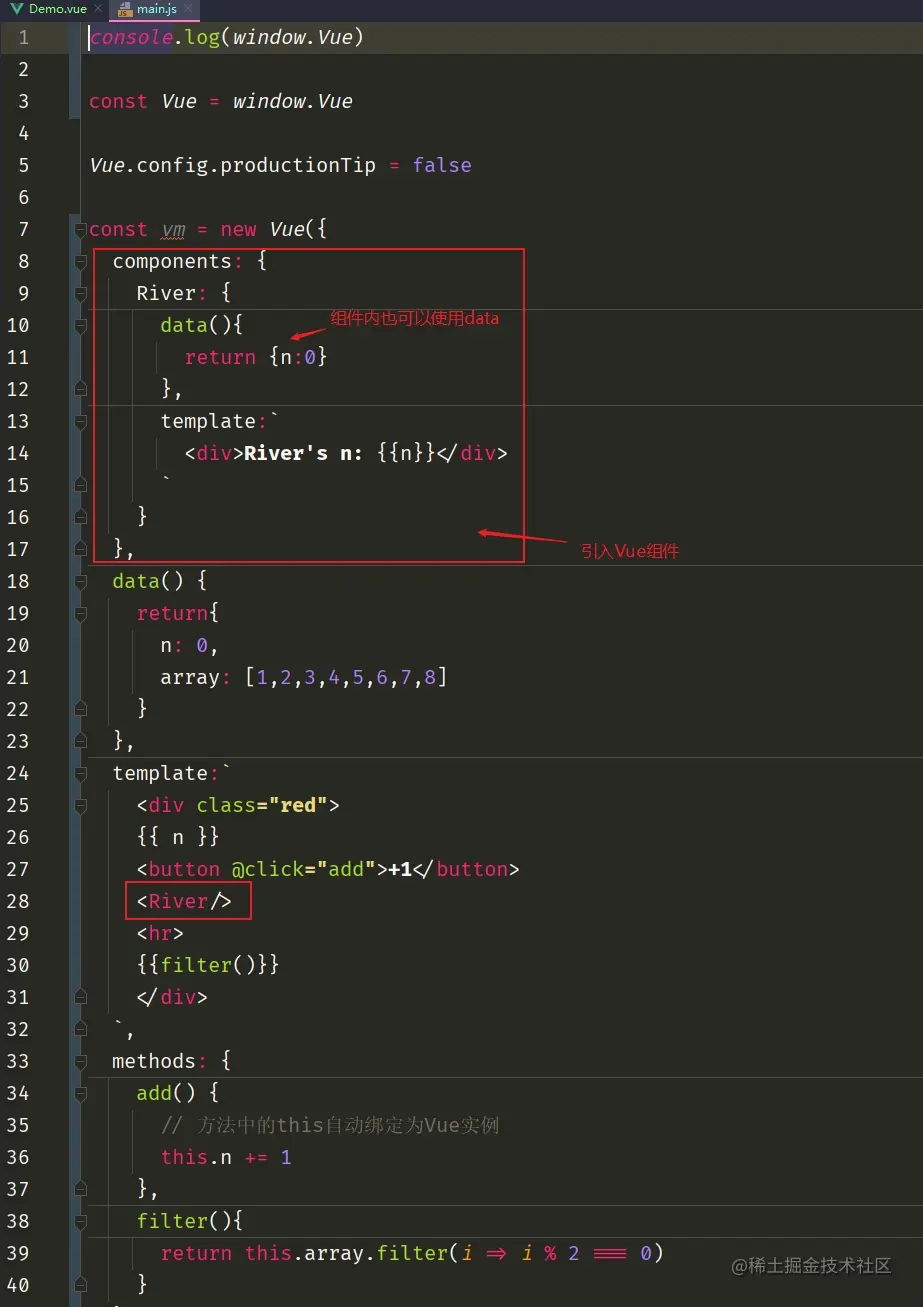Click the 'components' key on line 8
This screenshot has height=1307, width=923.
click(172, 262)
